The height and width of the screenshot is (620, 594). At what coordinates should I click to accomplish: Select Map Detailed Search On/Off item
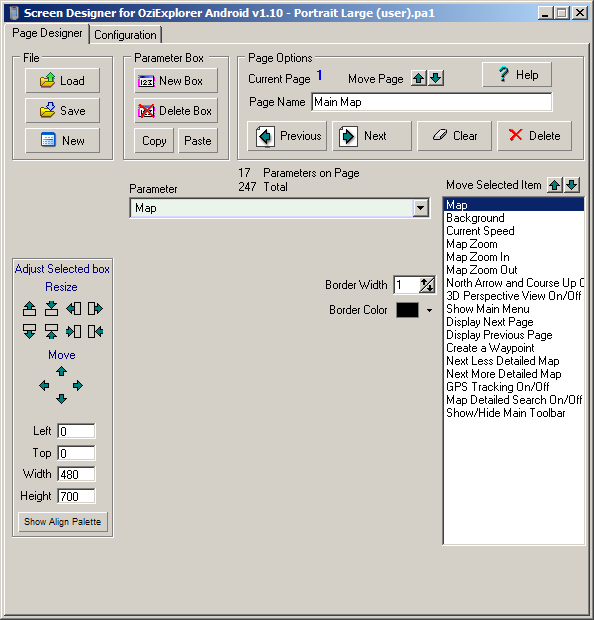click(x=514, y=400)
